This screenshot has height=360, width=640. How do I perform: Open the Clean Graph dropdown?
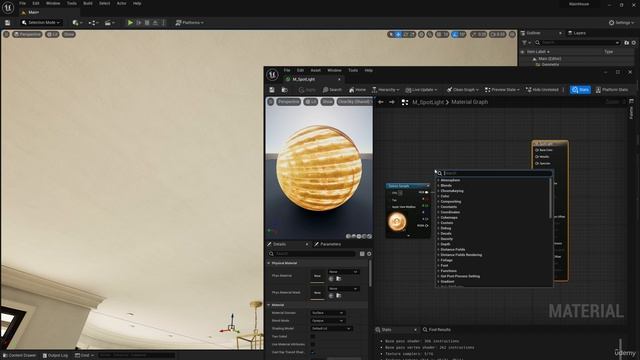(462, 90)
